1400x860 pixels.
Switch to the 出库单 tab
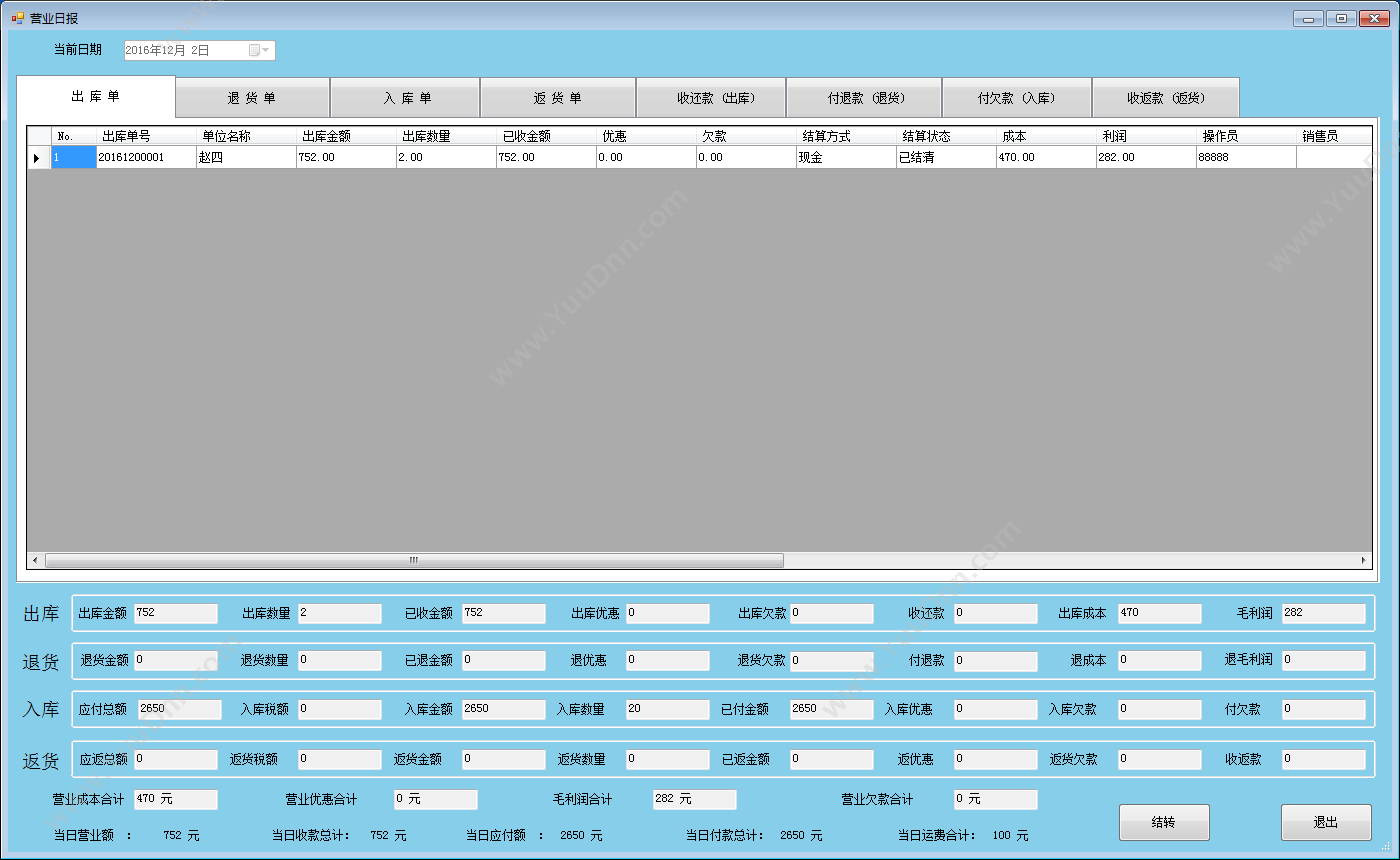(x=96, y=96)
